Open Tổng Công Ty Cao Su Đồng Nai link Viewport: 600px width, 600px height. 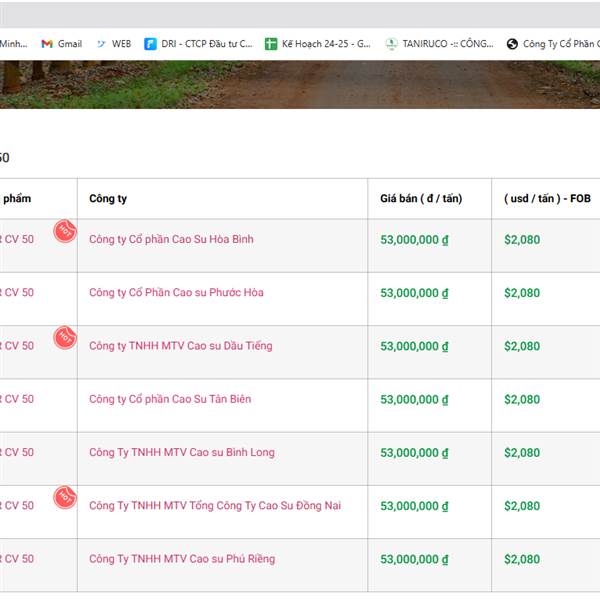pyautogui.click(x=215, y=505)
